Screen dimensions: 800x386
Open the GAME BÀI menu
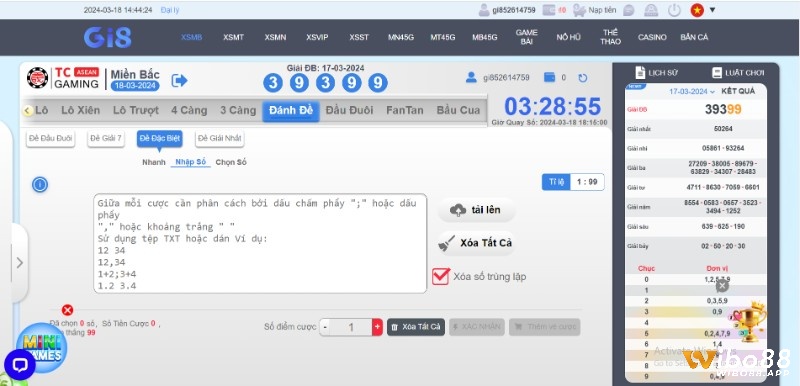(527, 37)
